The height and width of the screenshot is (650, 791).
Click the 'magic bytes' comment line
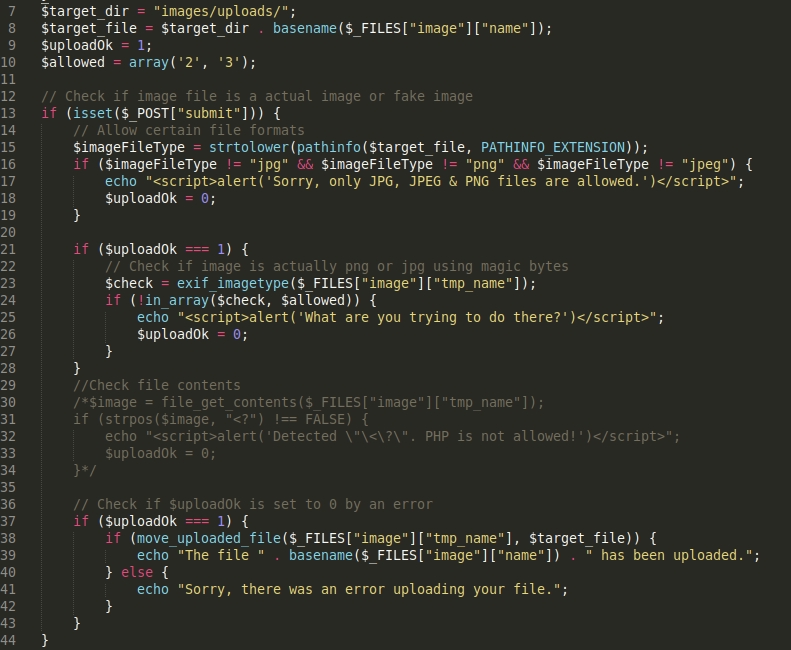point(337,266)
